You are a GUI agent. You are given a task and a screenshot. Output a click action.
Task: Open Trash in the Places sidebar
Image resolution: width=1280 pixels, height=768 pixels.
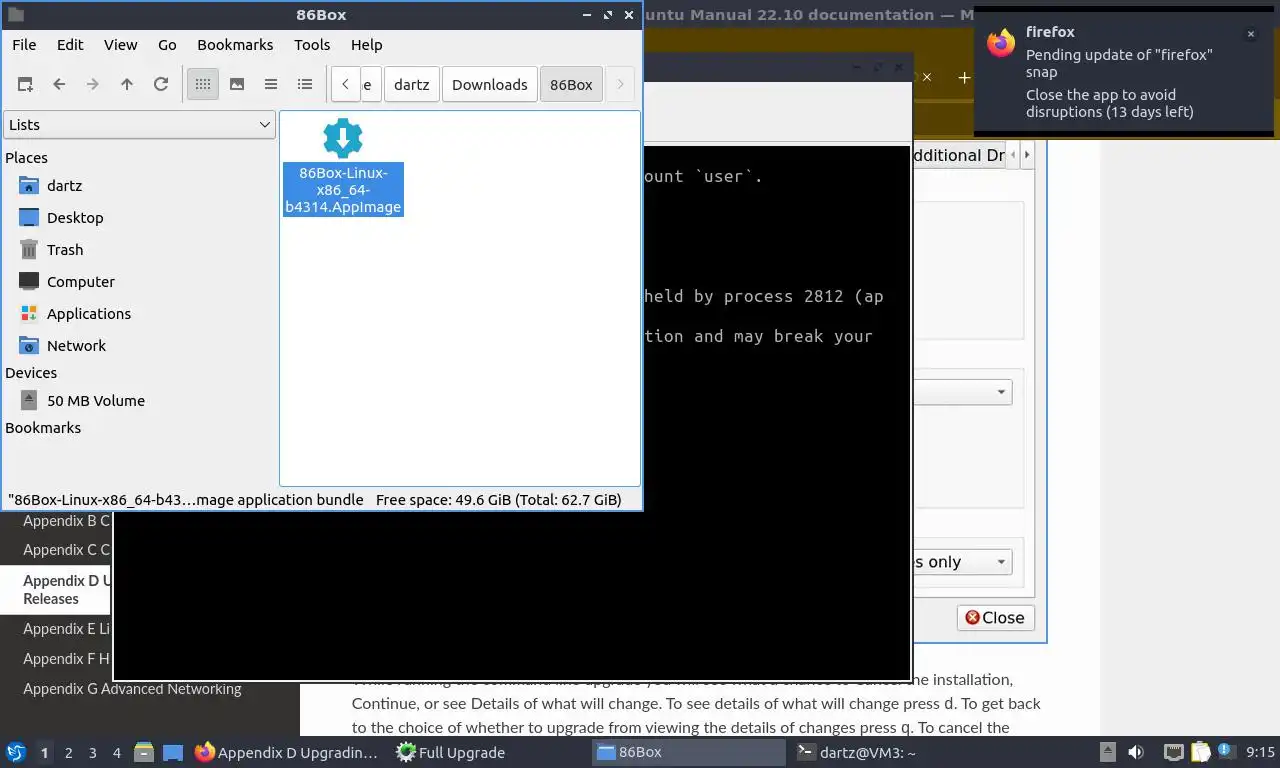click(x=65, y=250)
